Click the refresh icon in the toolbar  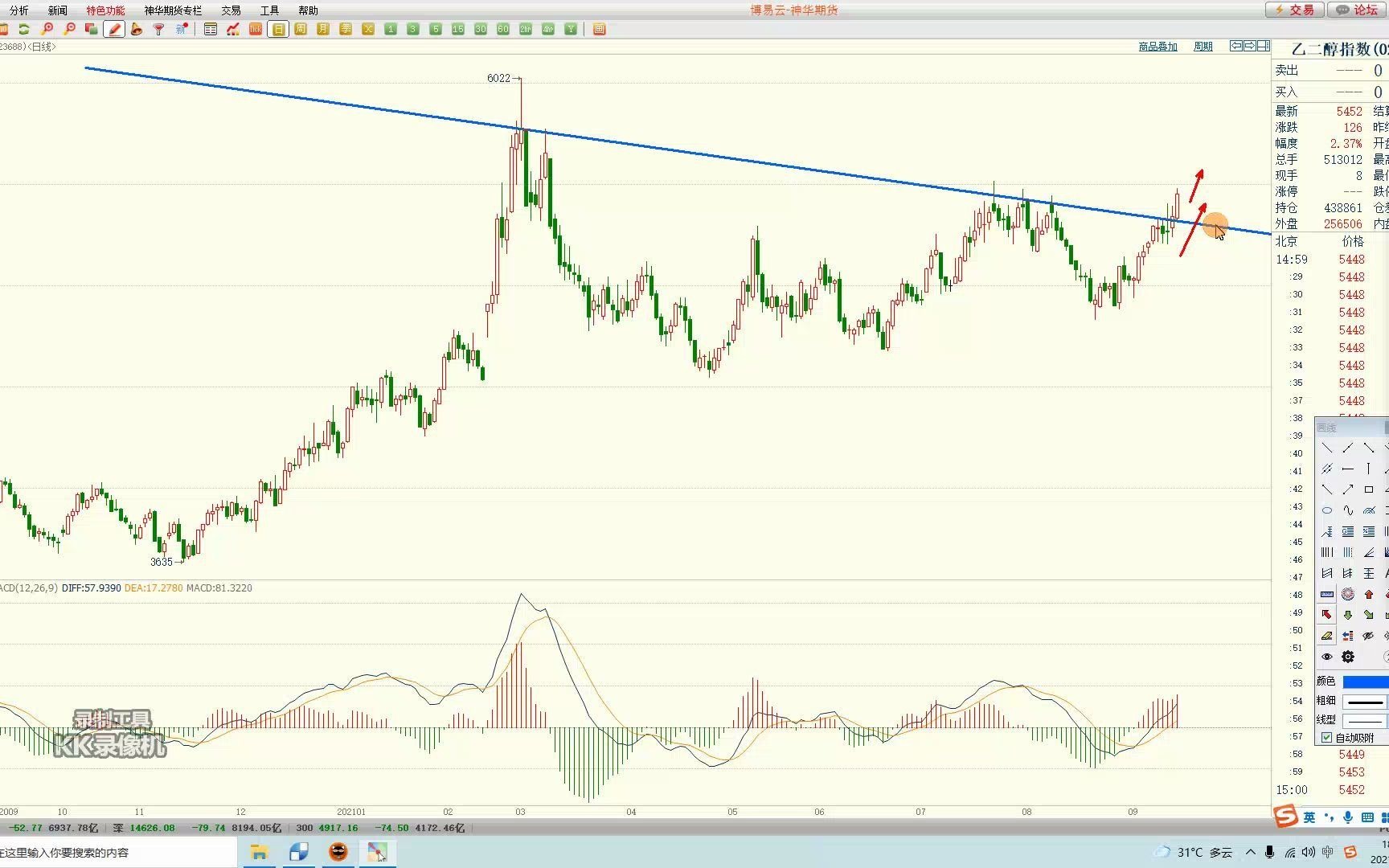[24, 30]
